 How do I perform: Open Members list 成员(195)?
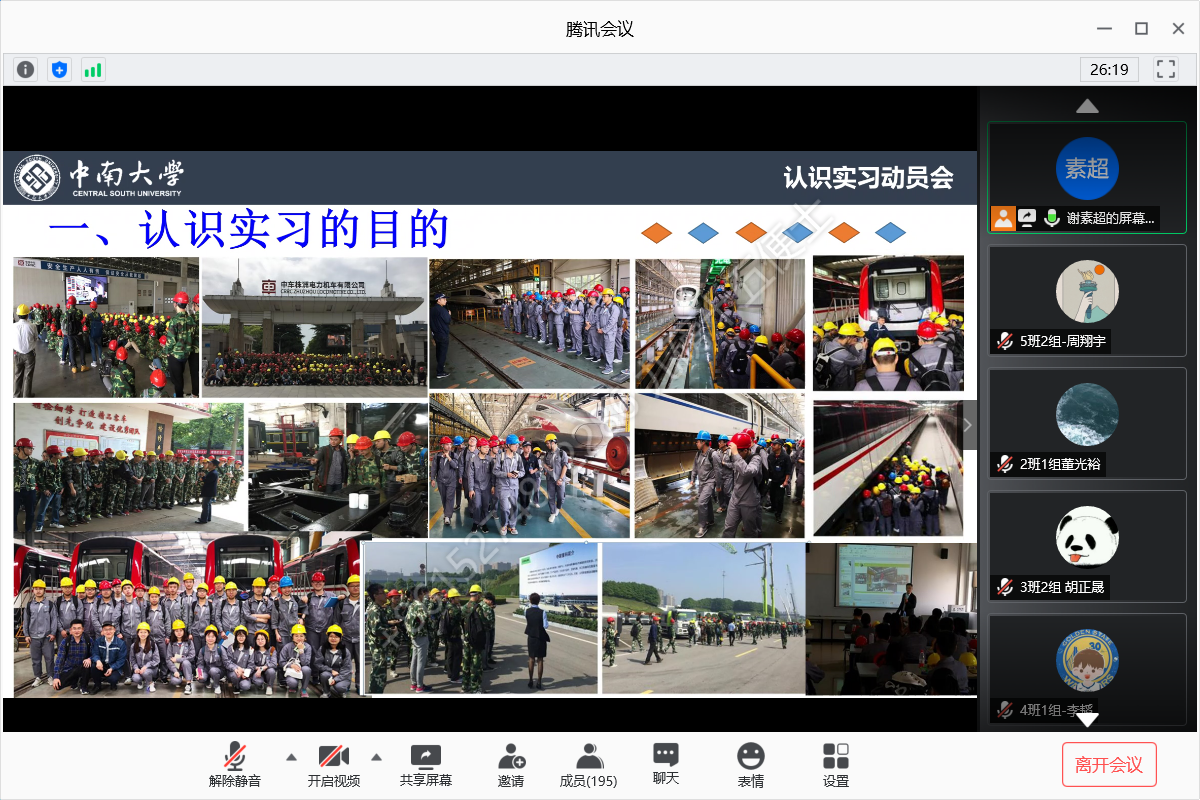click(588, 765)
